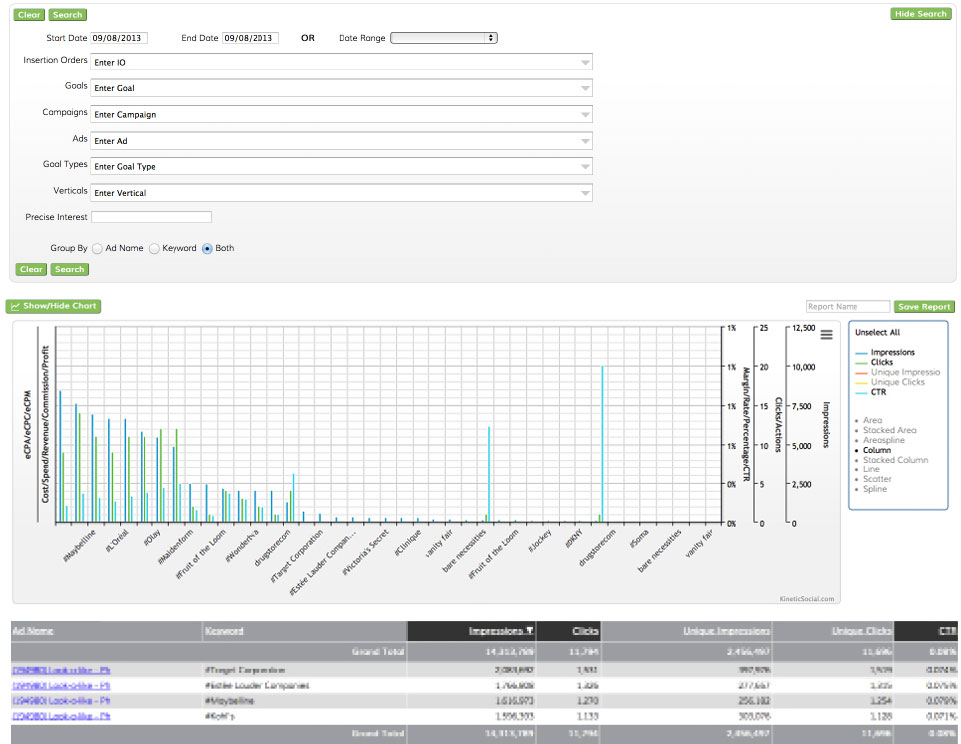Select the Column chart type
The height and width of the screenshot is (744, 961).
point(876,450)
